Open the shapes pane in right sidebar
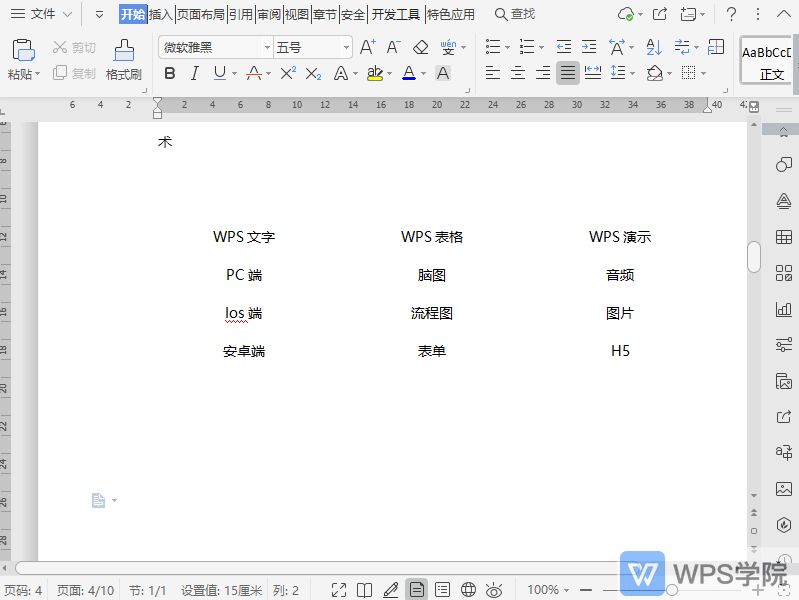 click(784, 165)
